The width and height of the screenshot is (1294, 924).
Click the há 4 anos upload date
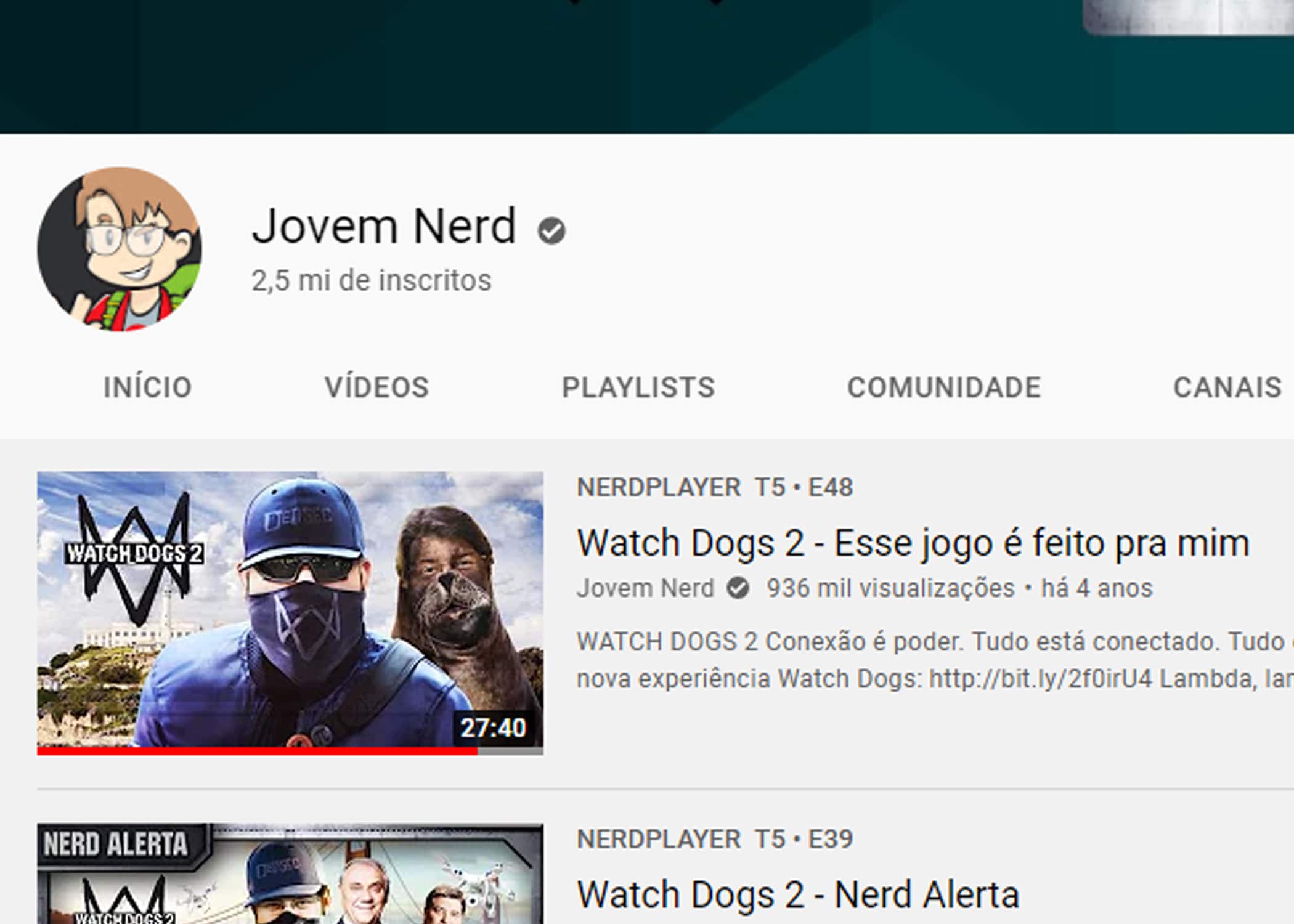coord(1097,588)
